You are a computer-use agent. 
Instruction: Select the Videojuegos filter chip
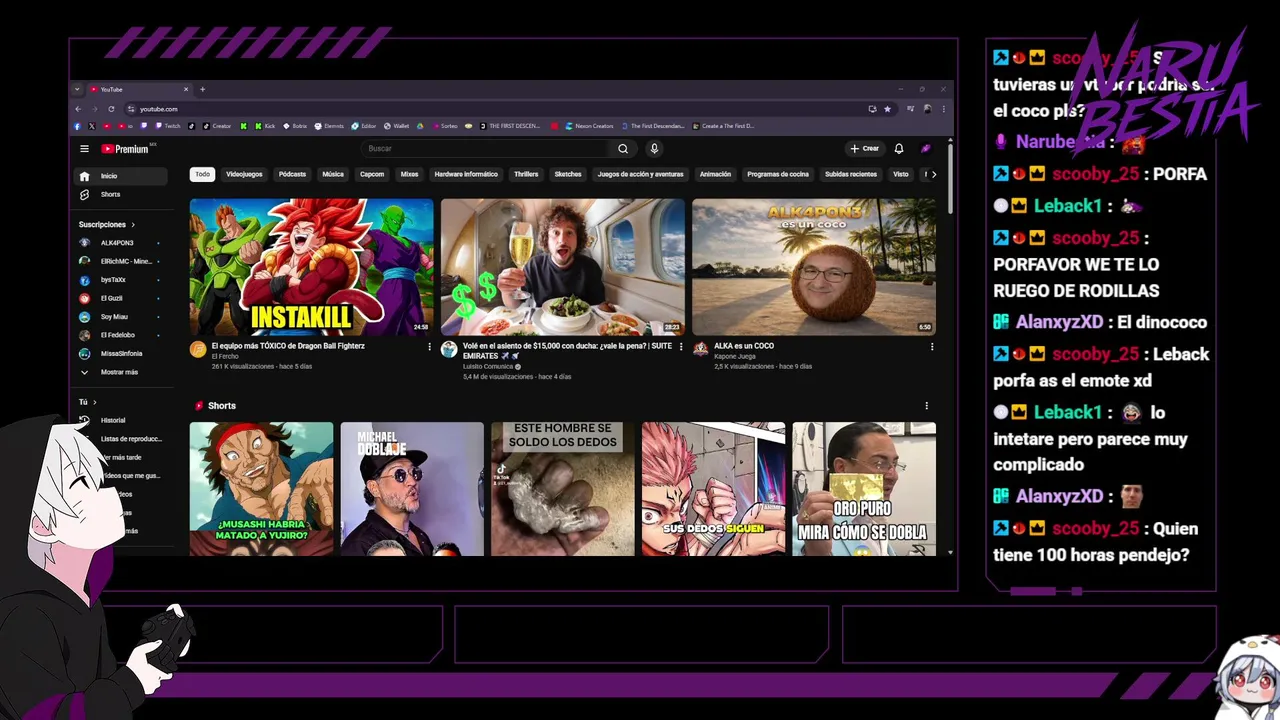pyautogui.click(x=244, y=174)
